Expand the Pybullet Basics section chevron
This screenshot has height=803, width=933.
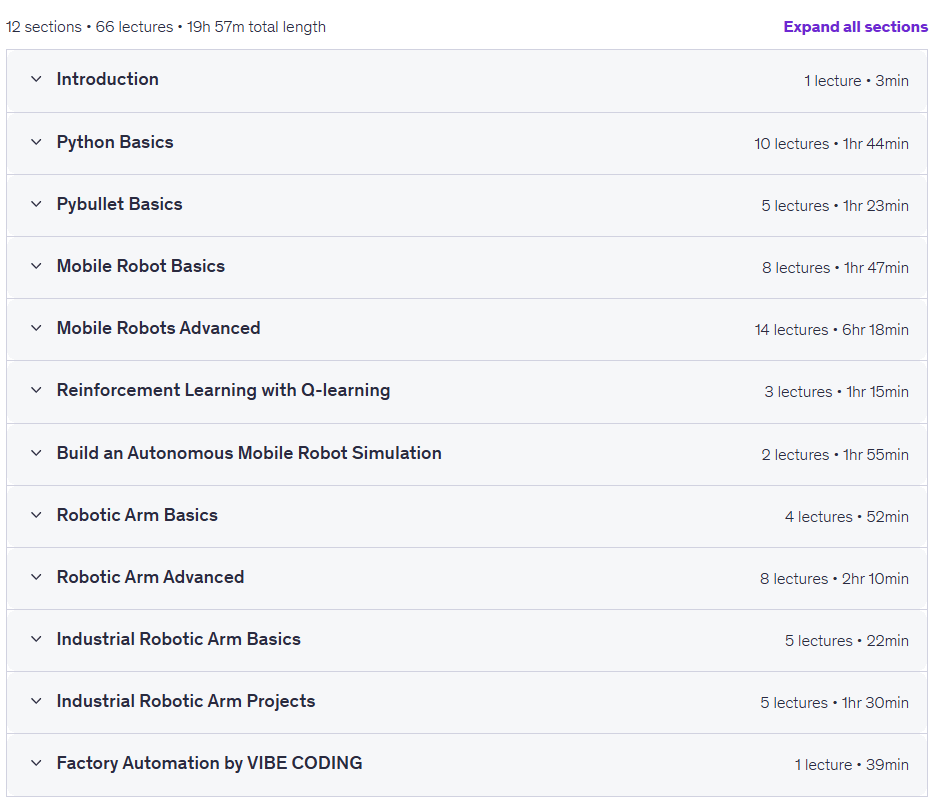coord(36,204)
